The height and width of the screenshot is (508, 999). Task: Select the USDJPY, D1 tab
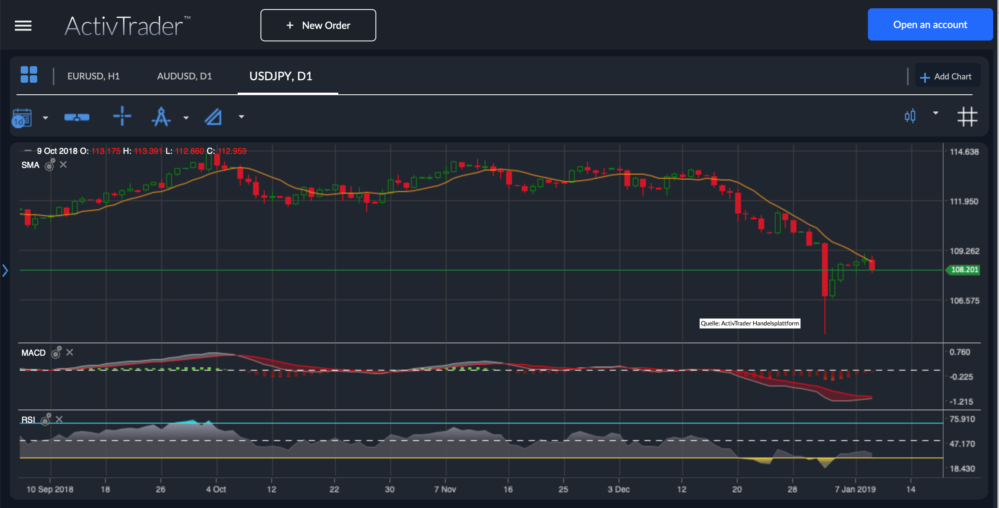click(x=281, y=76)
